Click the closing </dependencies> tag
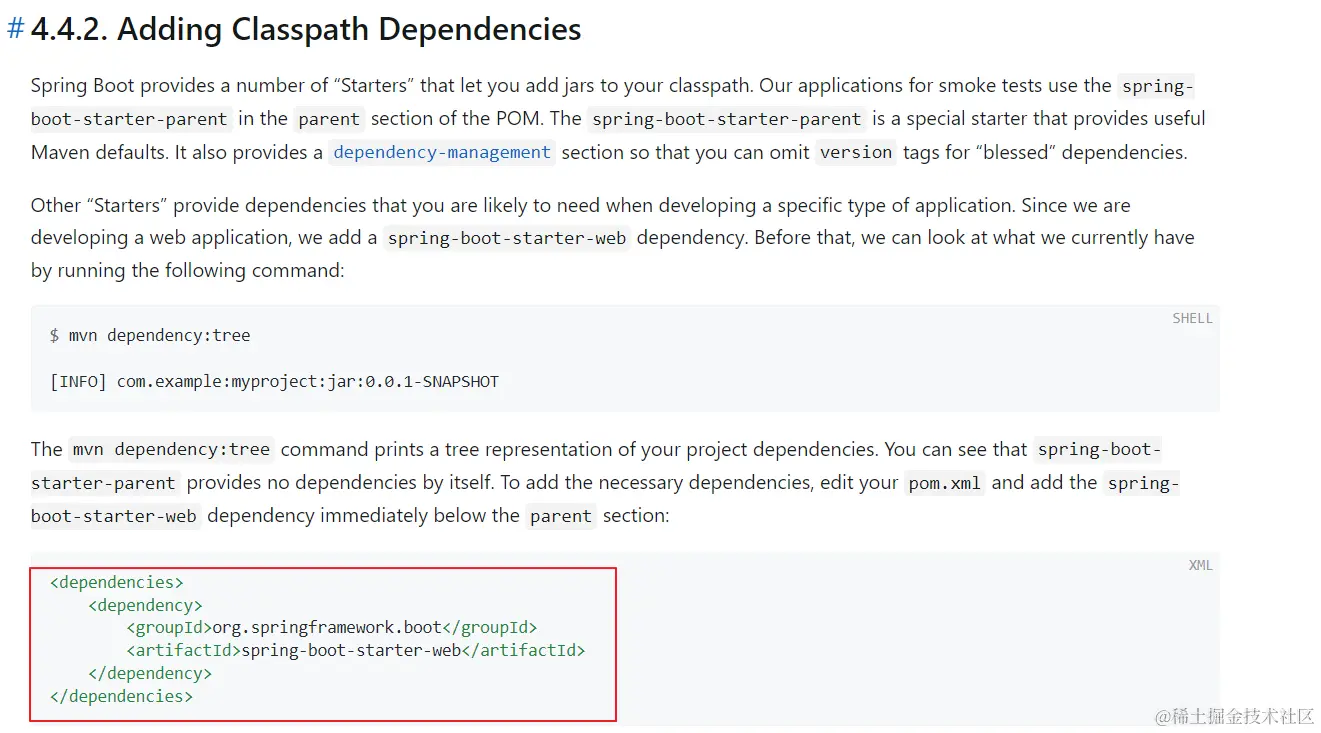The image size is (1321, 733). pos(121,697)
